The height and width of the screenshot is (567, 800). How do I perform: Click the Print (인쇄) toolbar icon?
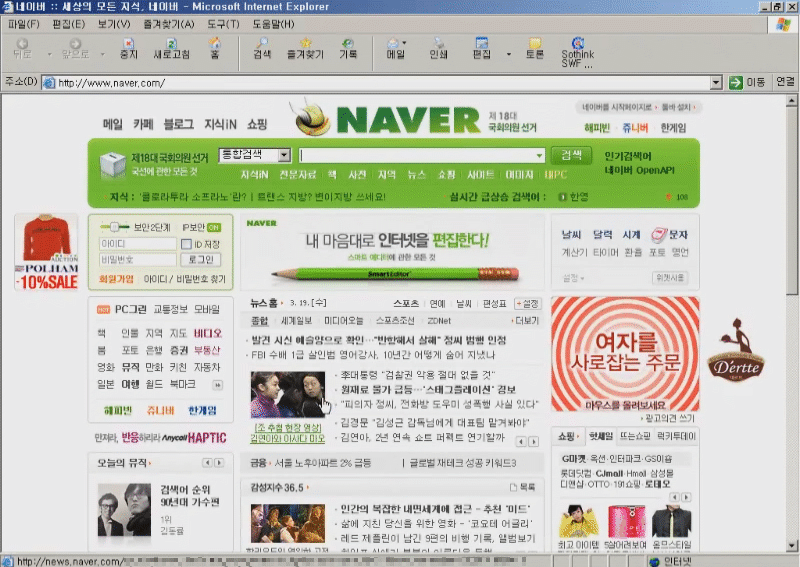(438, 46)
